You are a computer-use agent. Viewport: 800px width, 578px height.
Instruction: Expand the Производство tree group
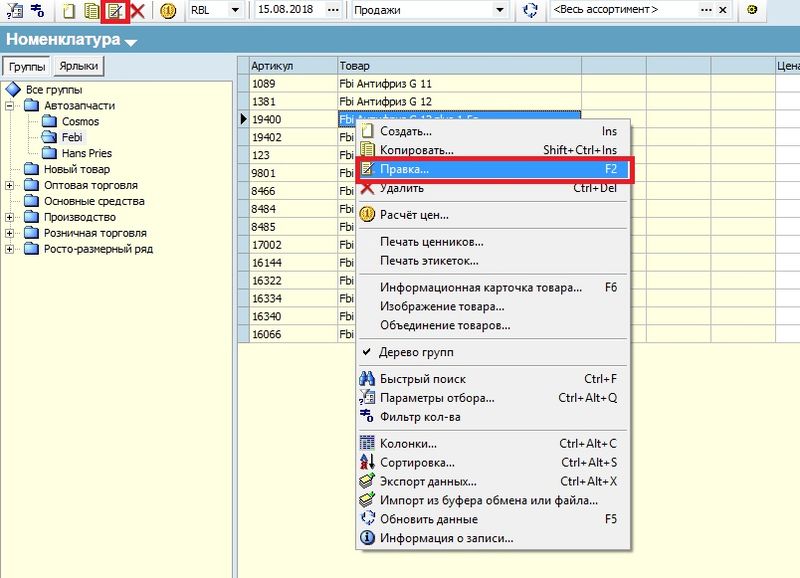tap(10, 217)
